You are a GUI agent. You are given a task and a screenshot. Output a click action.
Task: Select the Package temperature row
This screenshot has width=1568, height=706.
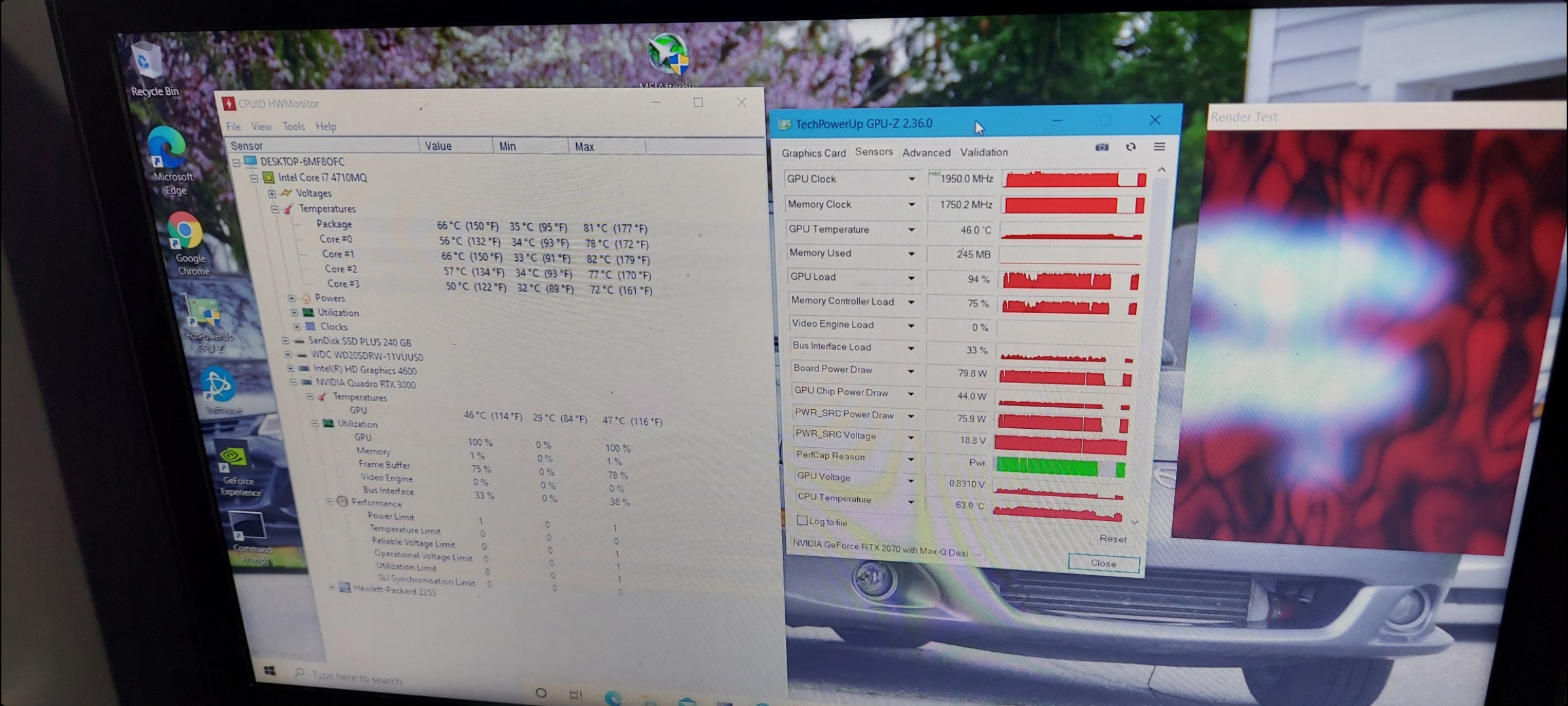tap(483, 226)
